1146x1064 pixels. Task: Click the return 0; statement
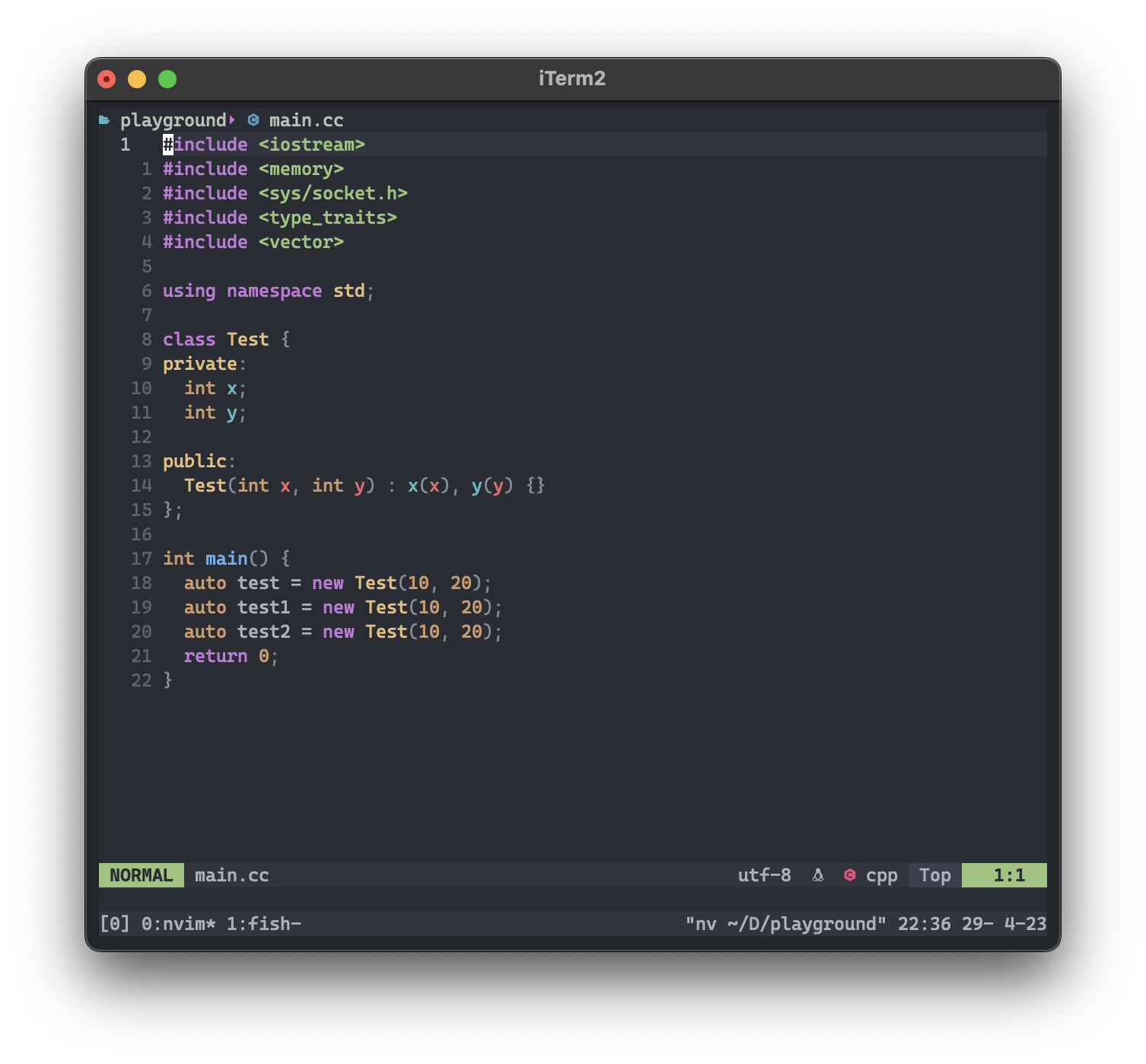click(x=231, y=656)
